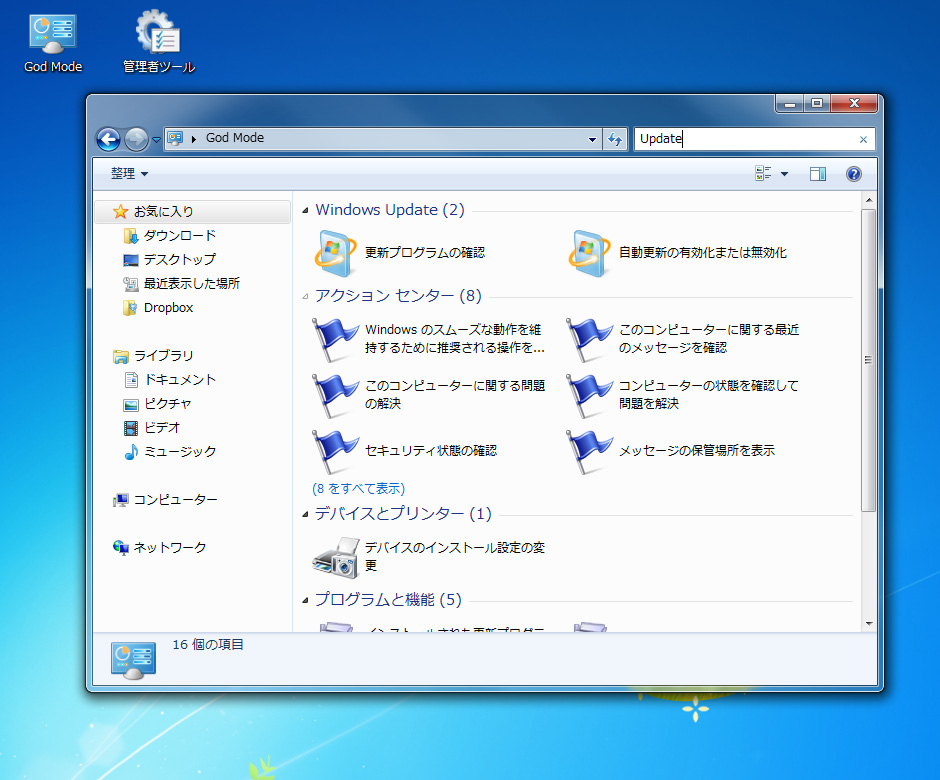Click the メッセージの保管場所を表示 flag icon

coord(589,451)
